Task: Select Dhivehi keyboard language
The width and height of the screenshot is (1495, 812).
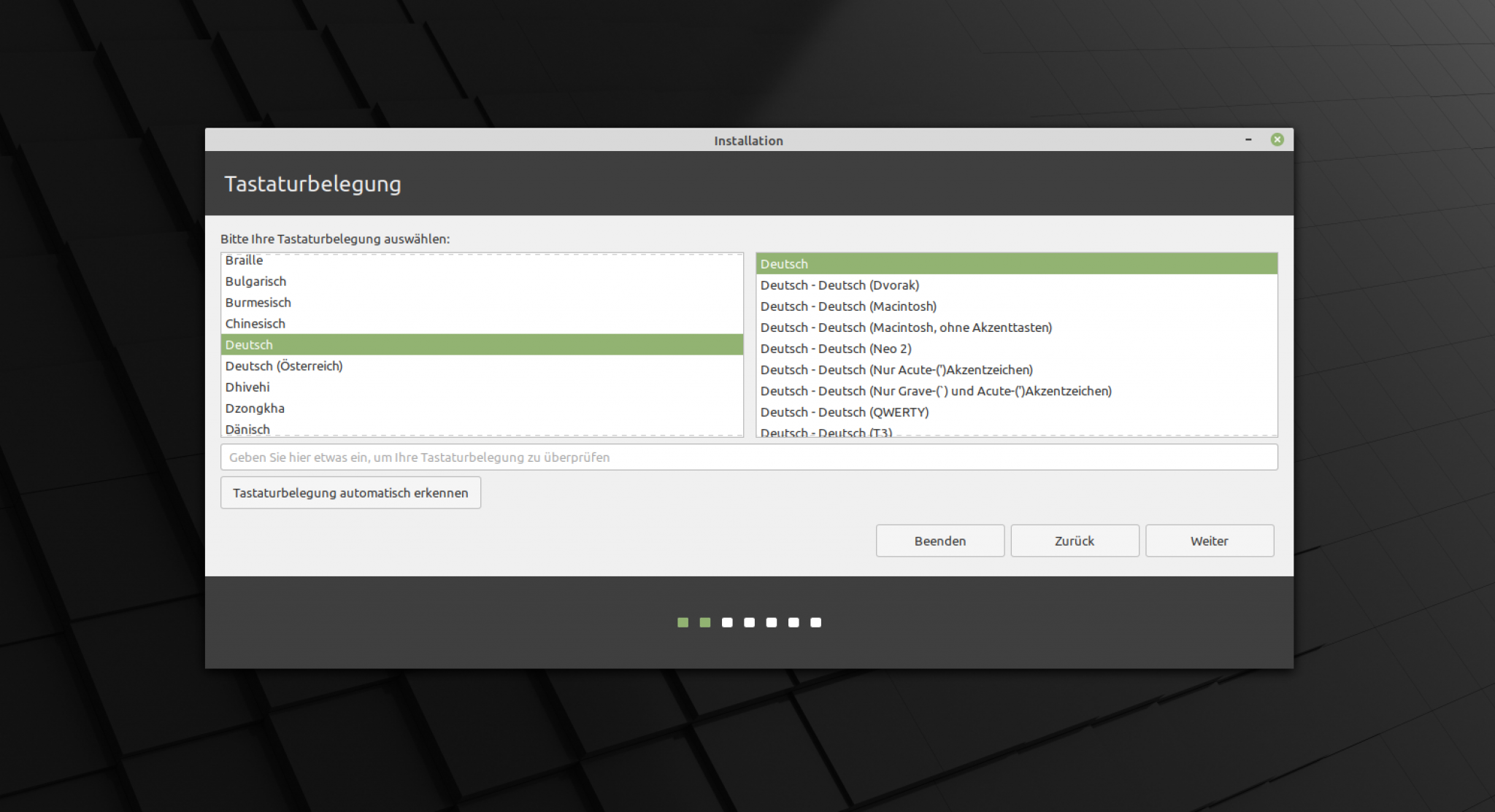Action: pos(482,387)
